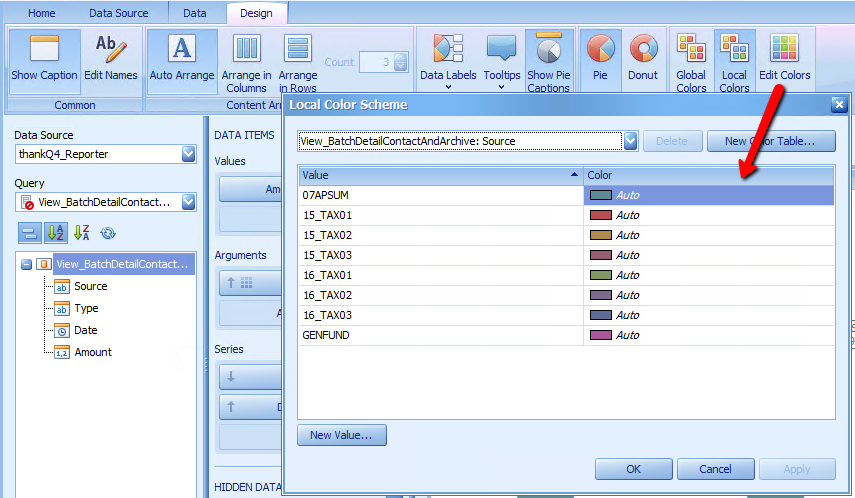Close the Local Color Scheme dialog
The width and height of the screenshot is (855, 498).
839,104
